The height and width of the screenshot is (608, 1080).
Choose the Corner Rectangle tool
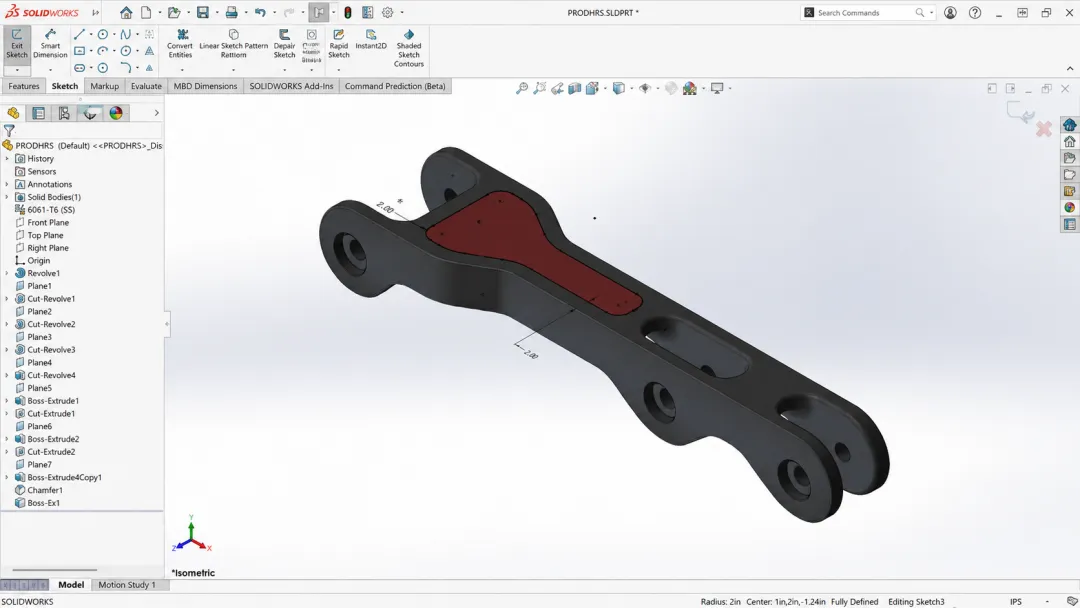coord(79,51)
